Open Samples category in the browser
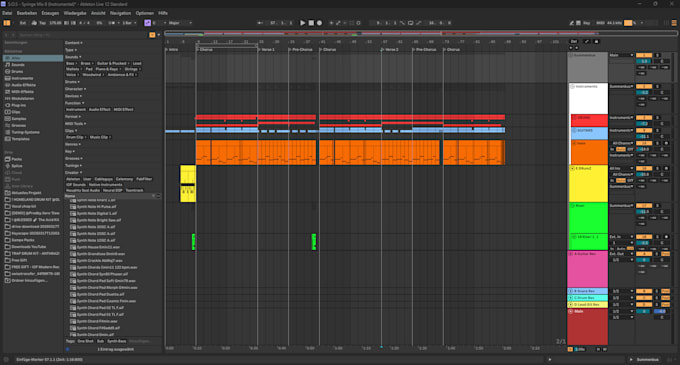Screen dimensions: 680x365 [x=19, y=119]
